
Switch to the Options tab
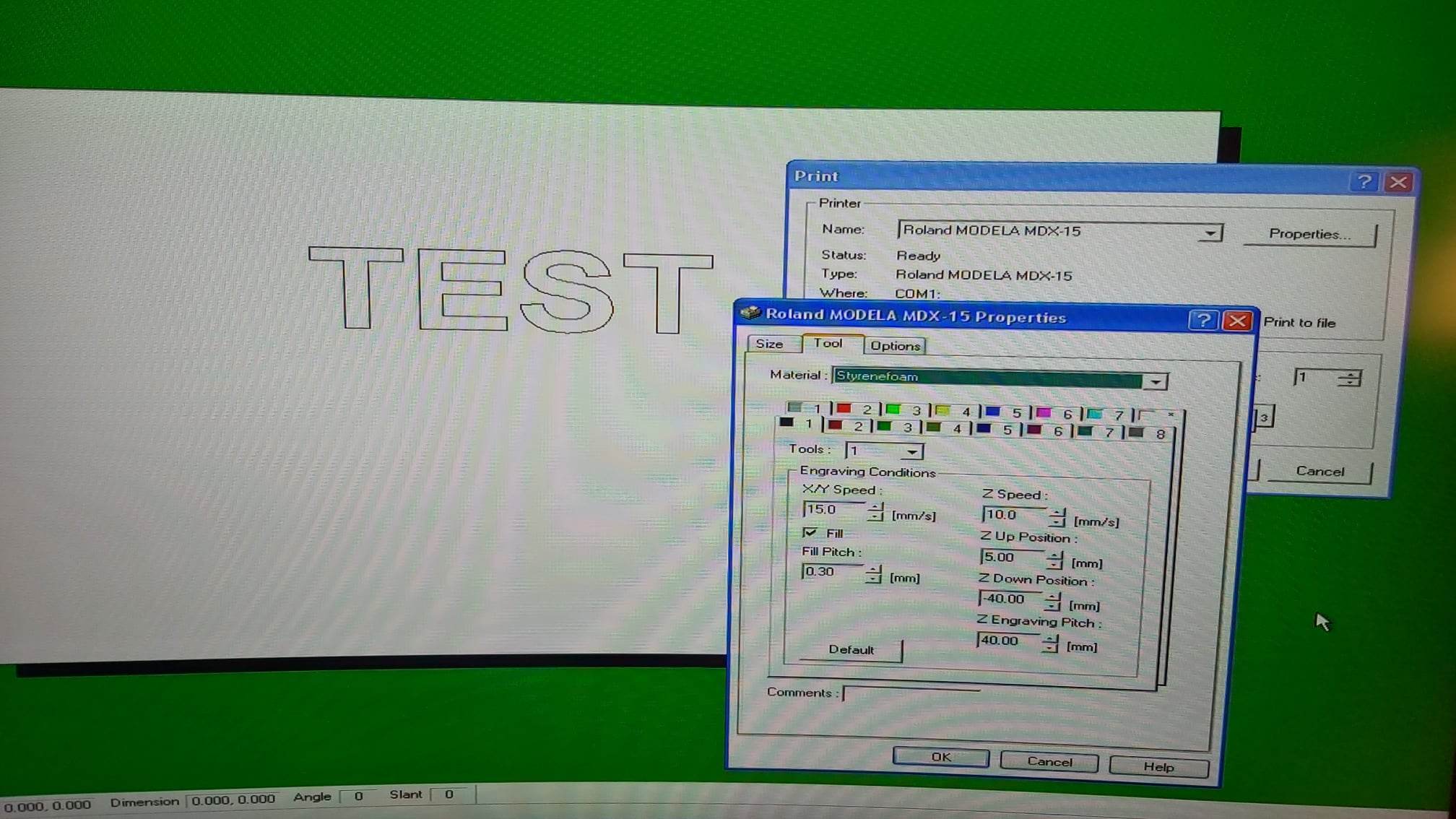point(895,346)
